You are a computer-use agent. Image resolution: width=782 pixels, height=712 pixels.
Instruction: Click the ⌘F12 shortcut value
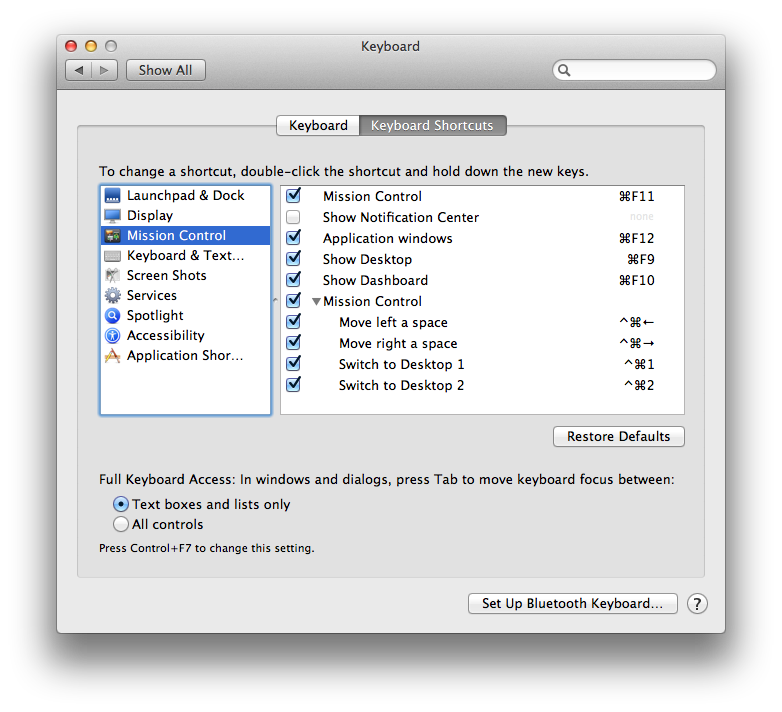tap(636, 238)
